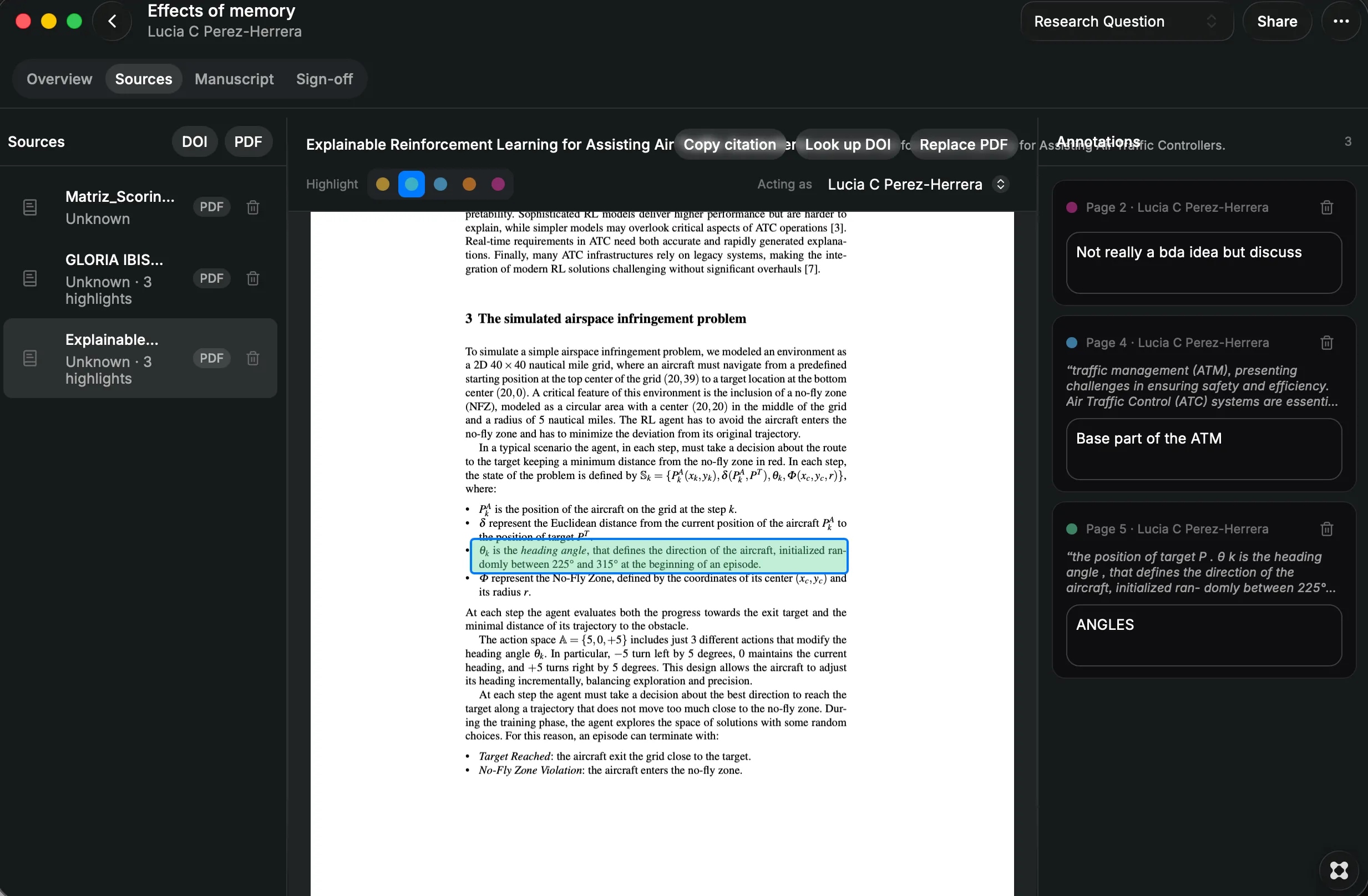The width and height of the screenshot is (1368, 896).
Task: Pick the teal highlight color
Action: 412,185
